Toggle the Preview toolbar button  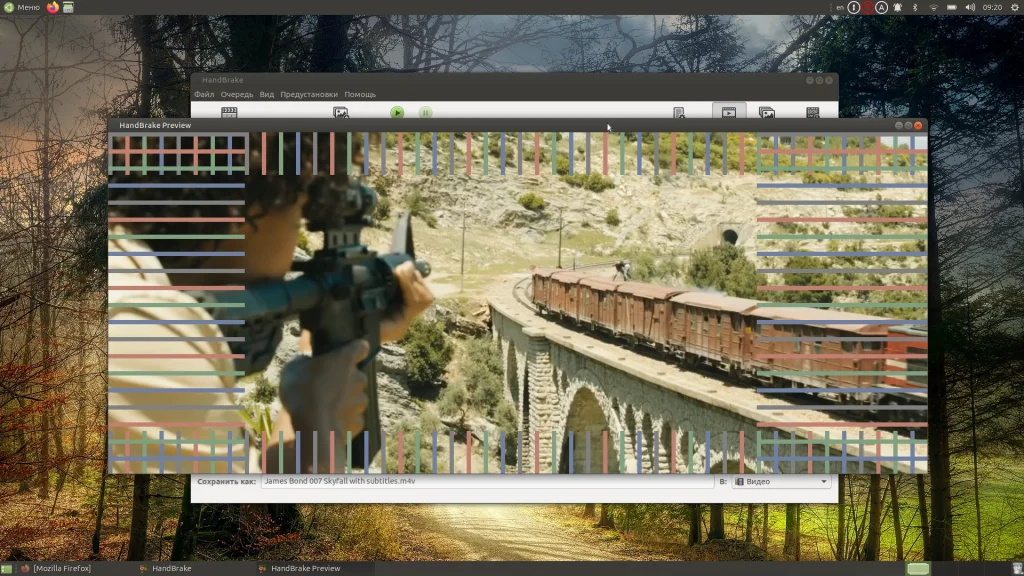[x=729, y=112]
